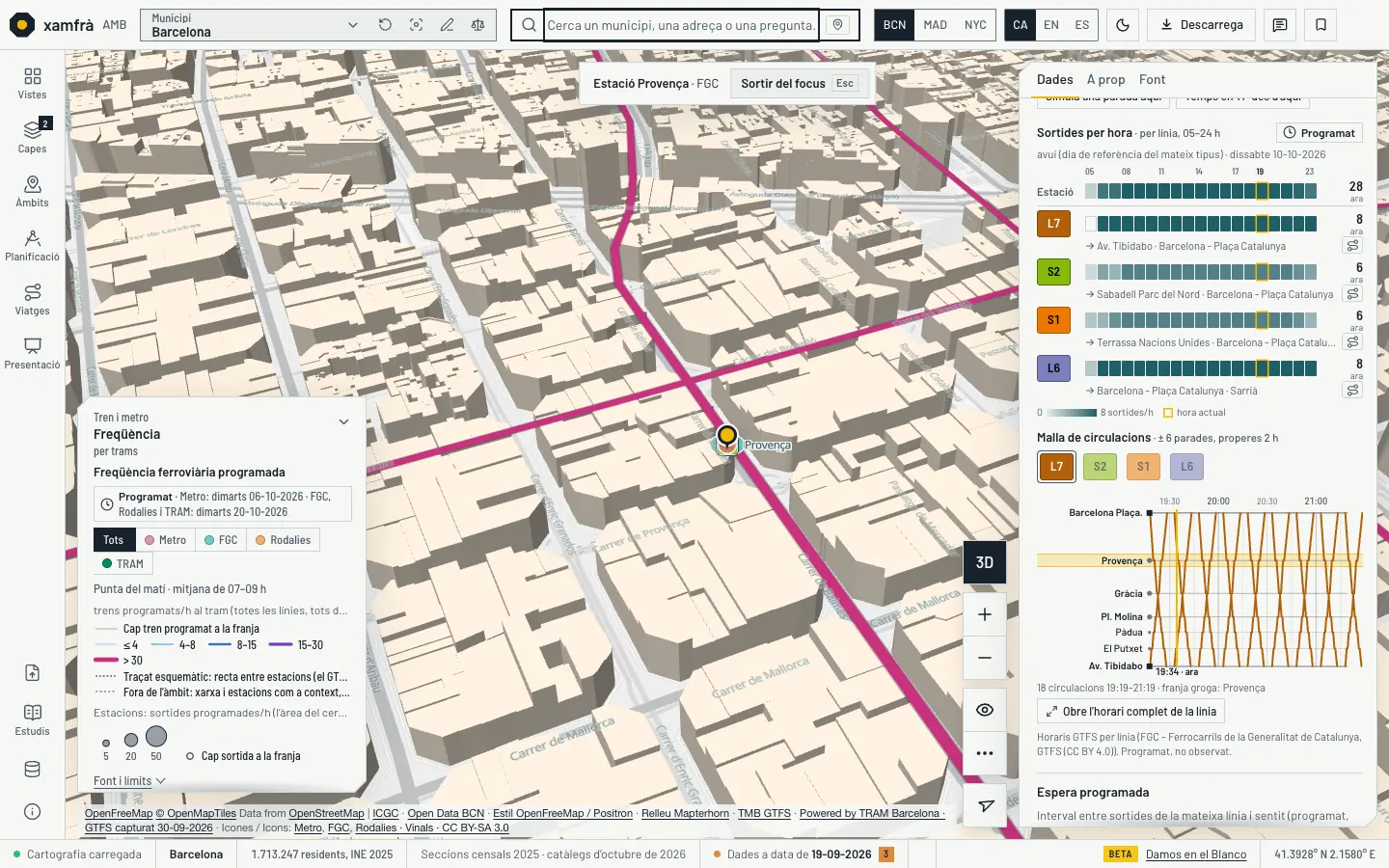Open the comments icon in top bar

pos(1280,25)
